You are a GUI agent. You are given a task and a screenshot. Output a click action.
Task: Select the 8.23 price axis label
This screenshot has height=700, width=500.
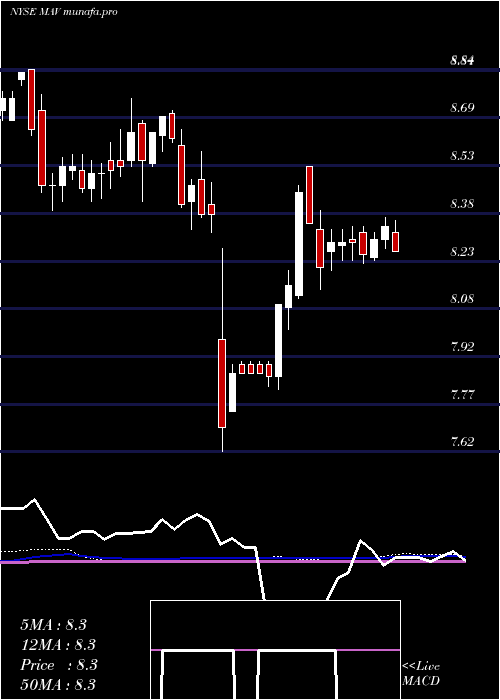point(462,251)
